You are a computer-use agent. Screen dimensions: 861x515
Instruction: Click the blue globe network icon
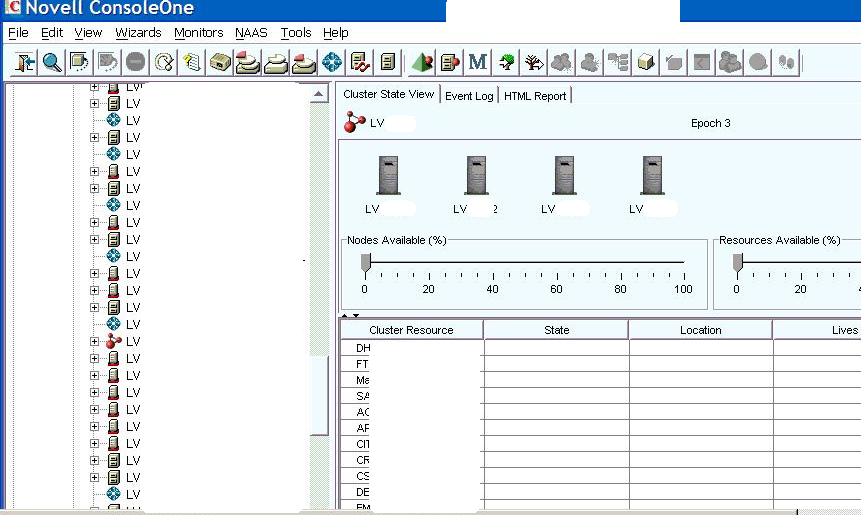click(x=332, y=62)
